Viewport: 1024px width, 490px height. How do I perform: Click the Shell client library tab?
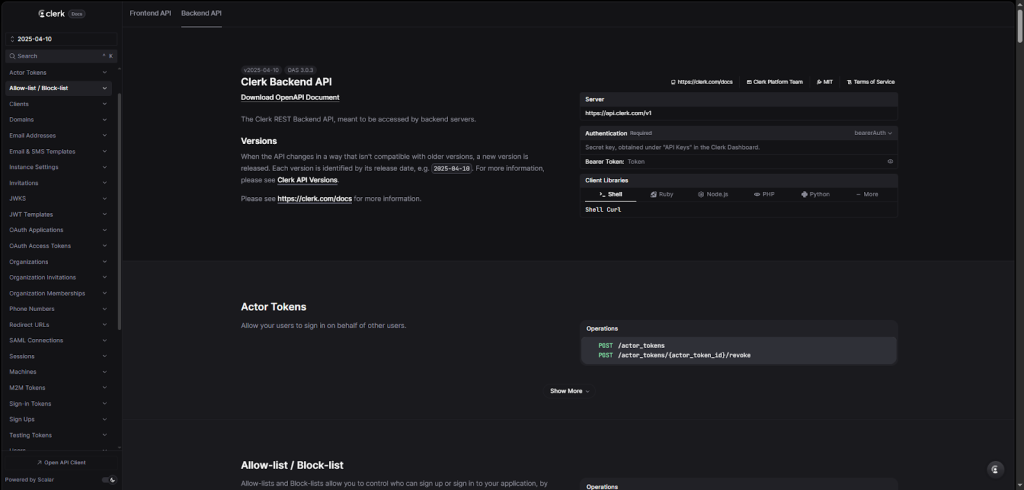click(610, 194)
